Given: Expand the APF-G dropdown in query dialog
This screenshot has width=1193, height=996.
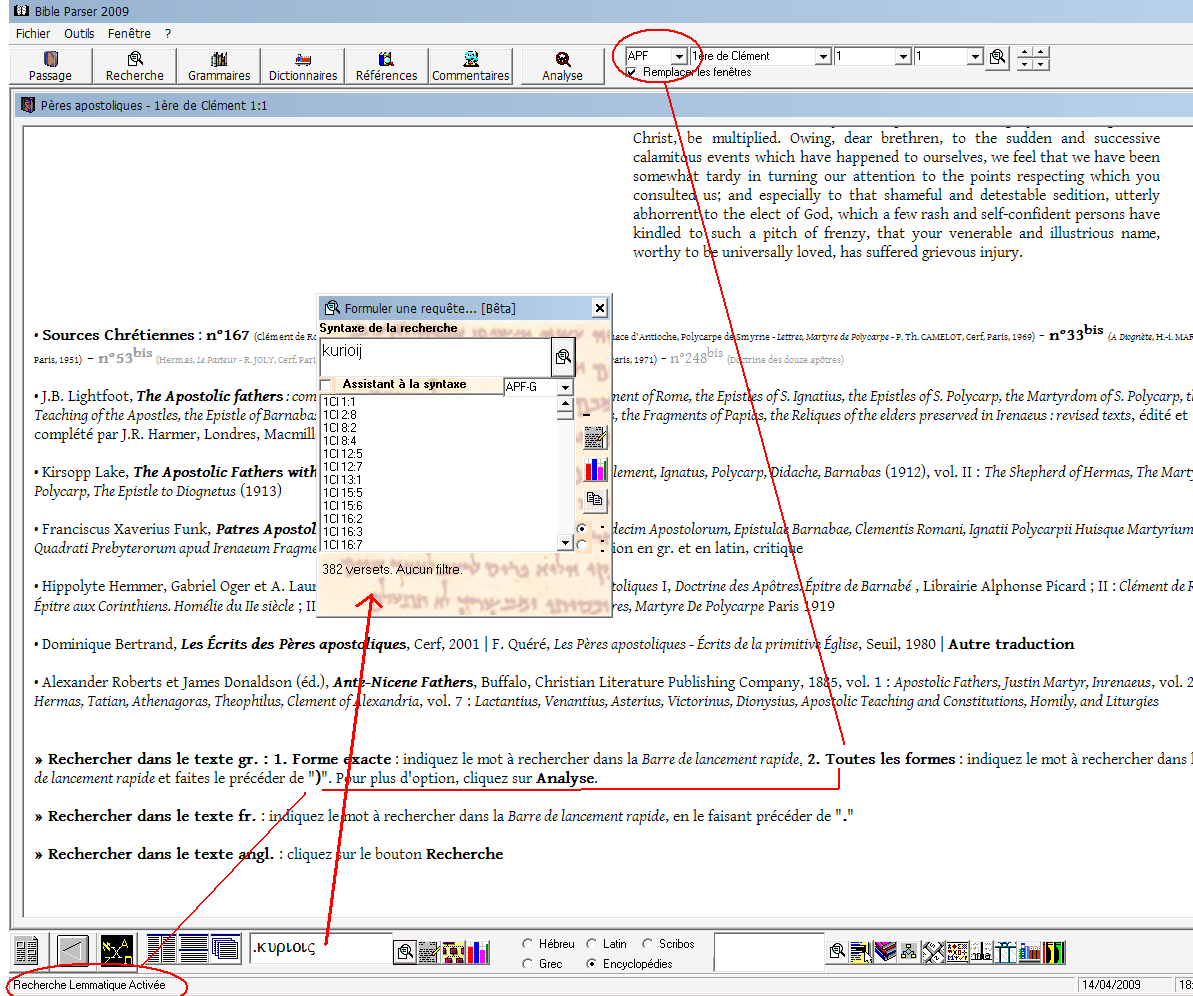Looking at the screenshot, I should tap(565, 387).
